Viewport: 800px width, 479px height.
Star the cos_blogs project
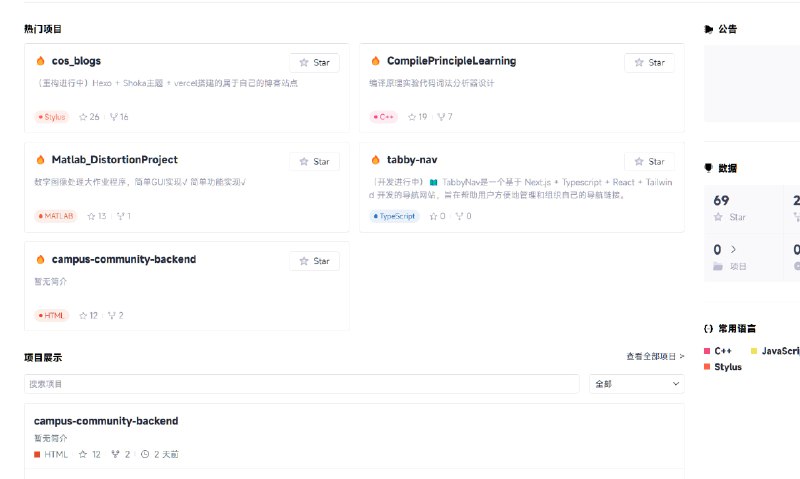(x=314, y=62)
